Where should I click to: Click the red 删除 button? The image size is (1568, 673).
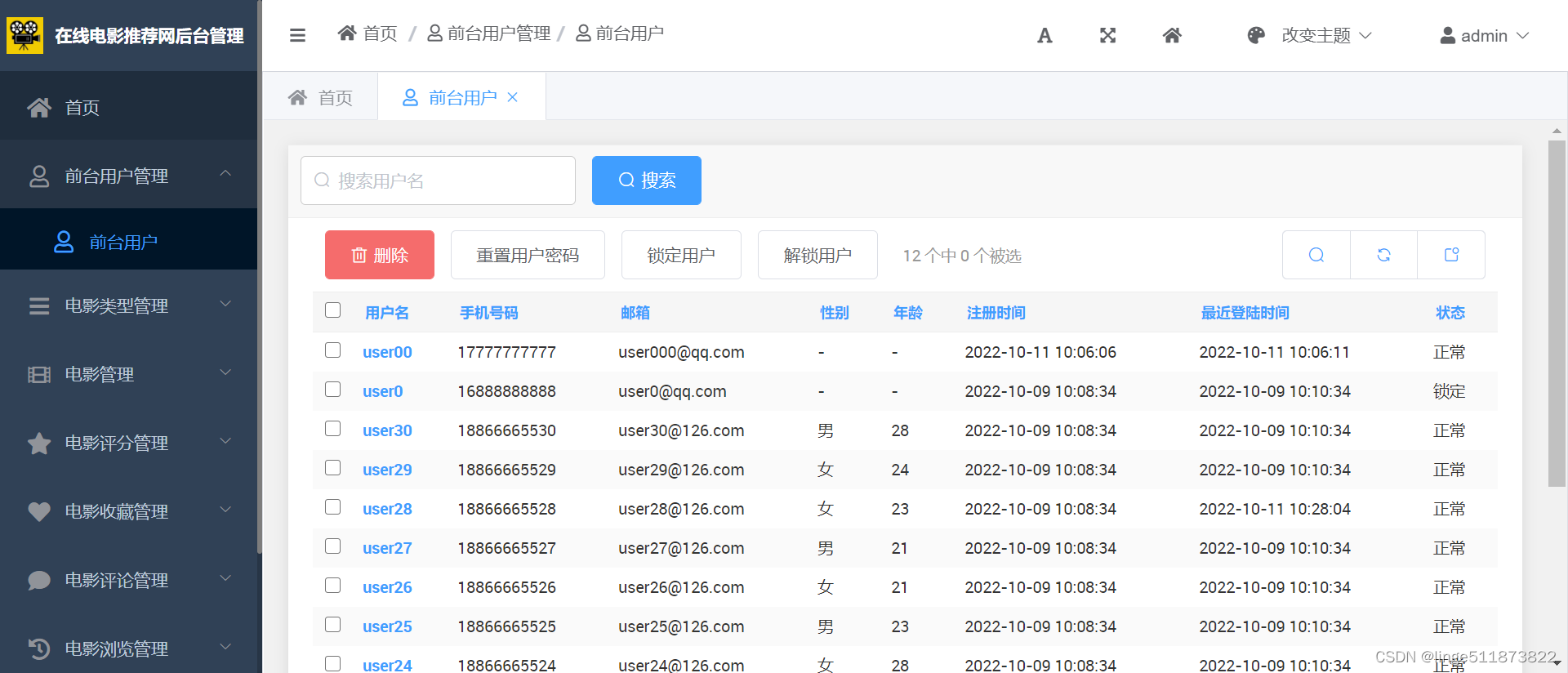(380, 255)
